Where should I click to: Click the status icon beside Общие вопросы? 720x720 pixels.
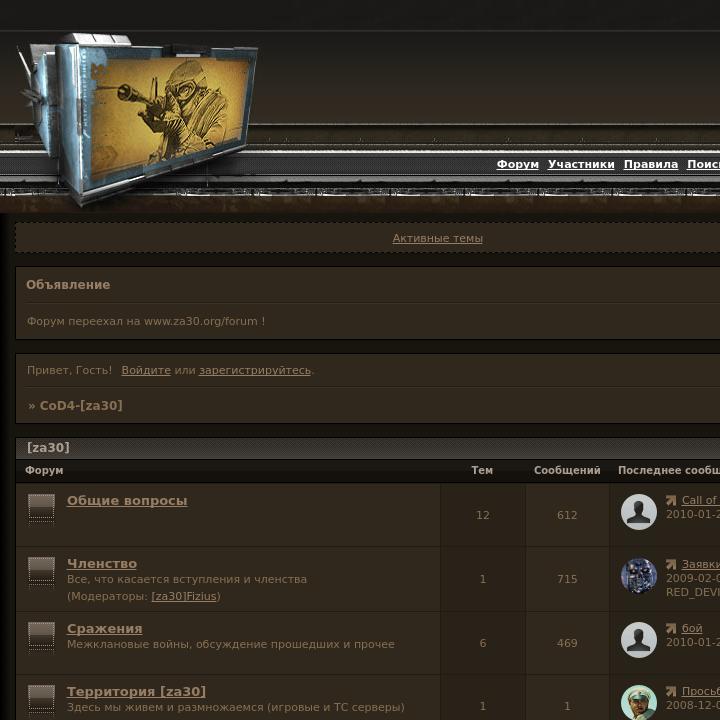(41, 509)
